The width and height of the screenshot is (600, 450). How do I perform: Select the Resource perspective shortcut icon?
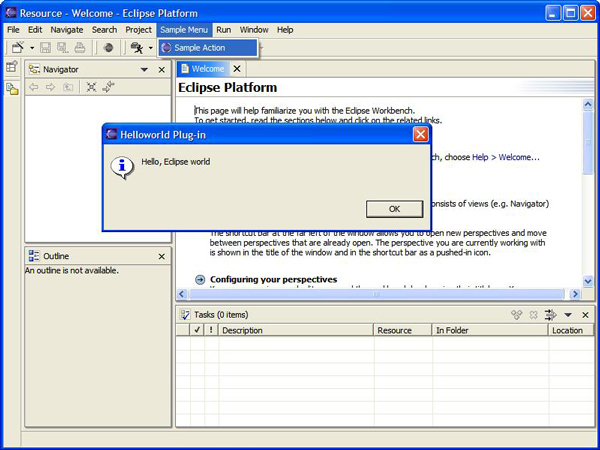pos(12,89)
